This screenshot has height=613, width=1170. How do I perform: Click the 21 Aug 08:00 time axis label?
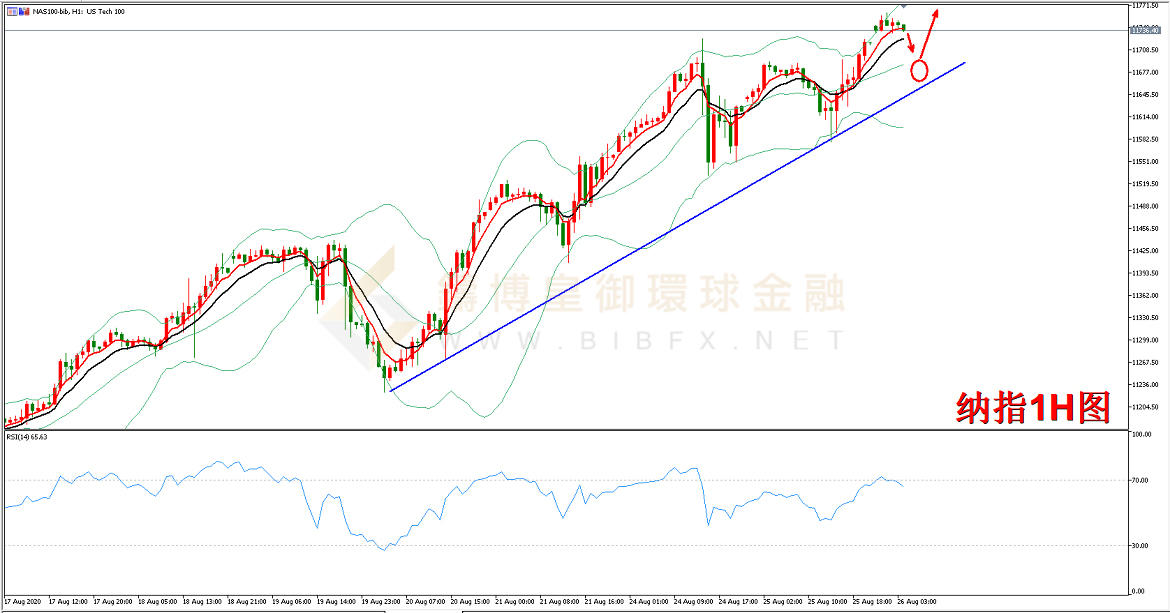(559, 601)
